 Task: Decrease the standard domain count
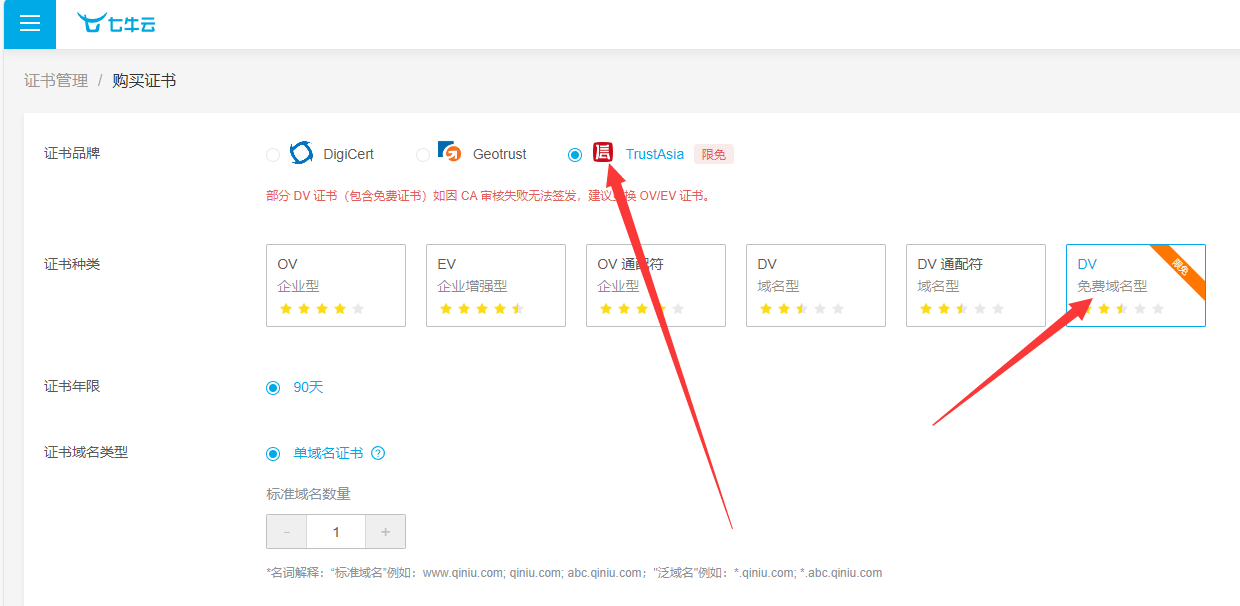[x=286, y=532]
